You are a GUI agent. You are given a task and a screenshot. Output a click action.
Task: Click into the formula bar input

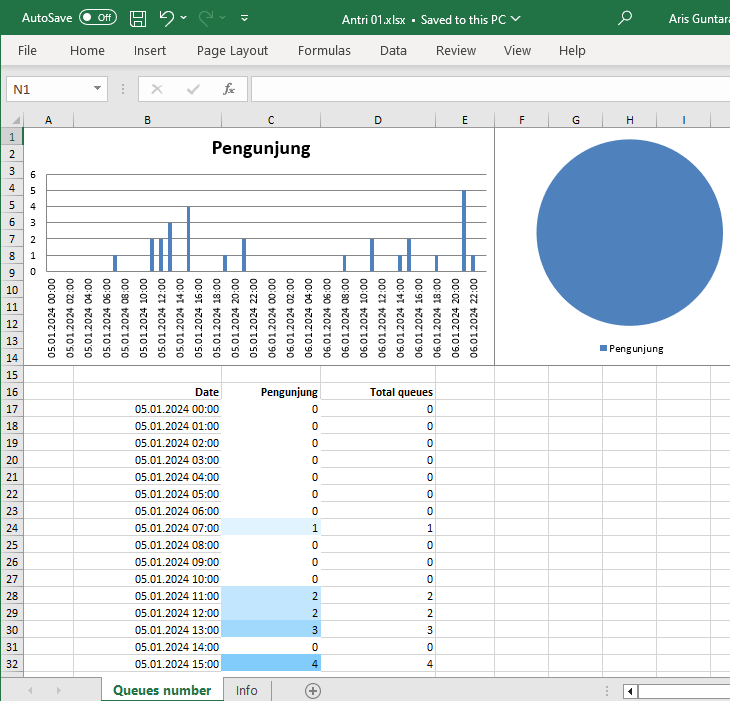pyautogui.click(x=490, y=89)
